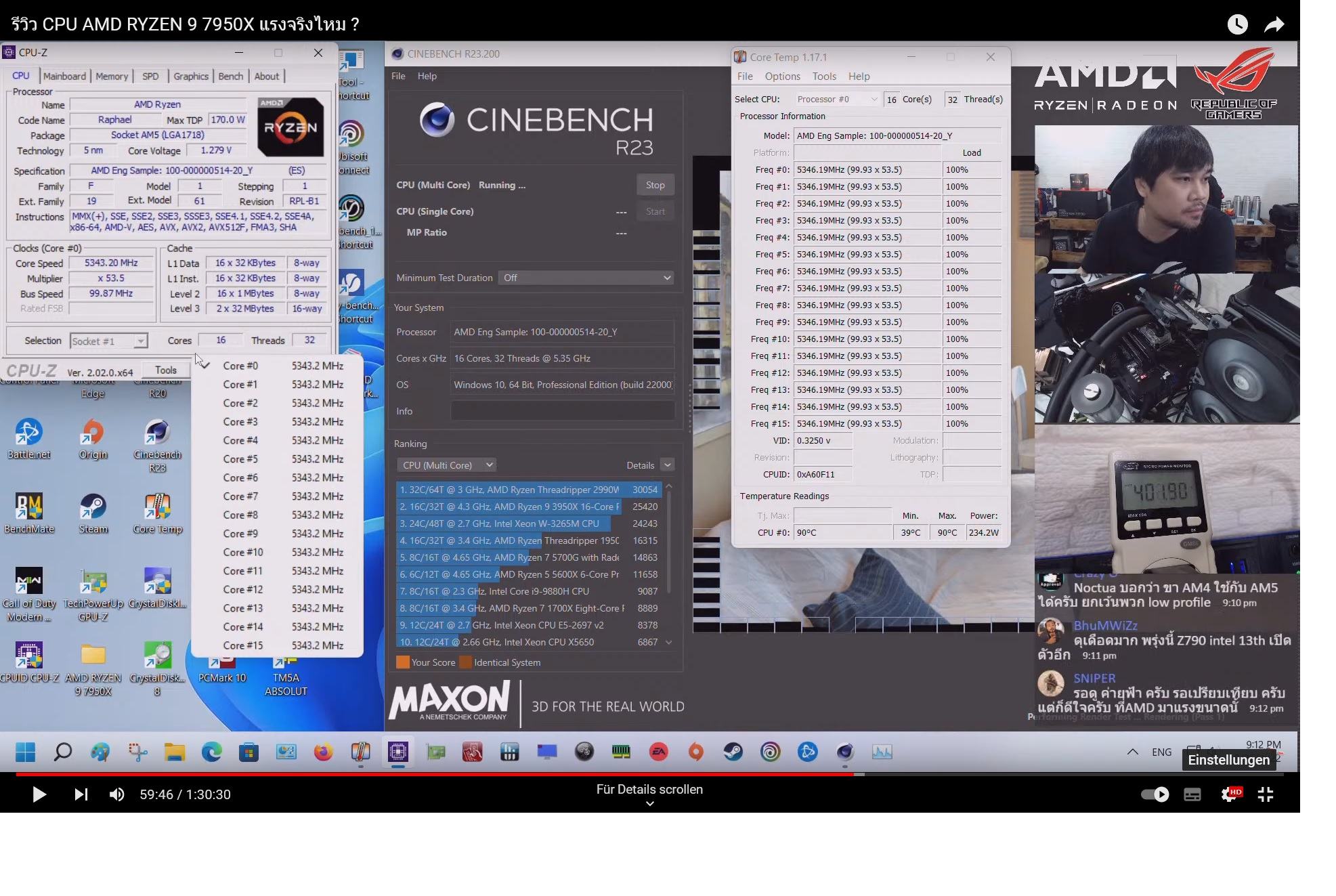Open the Tools menu in Core Temp
Viewport: 1336px width, 896px height.
(824, 77)
